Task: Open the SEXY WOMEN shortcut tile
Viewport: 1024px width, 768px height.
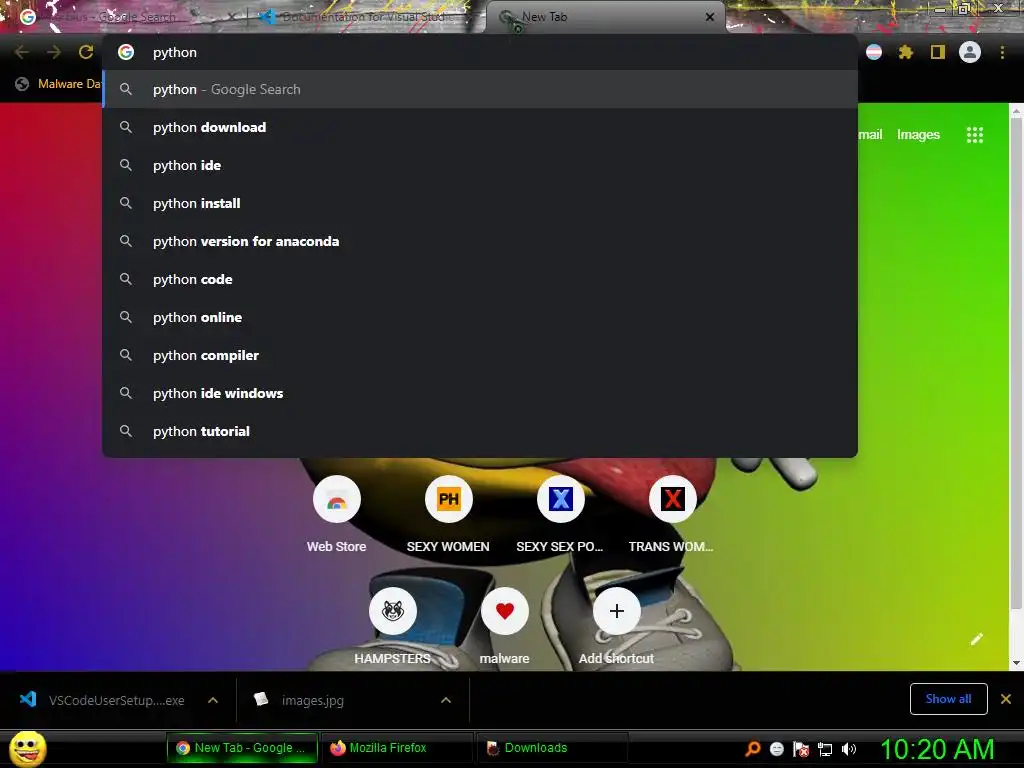Action: [x=448, y=500]
